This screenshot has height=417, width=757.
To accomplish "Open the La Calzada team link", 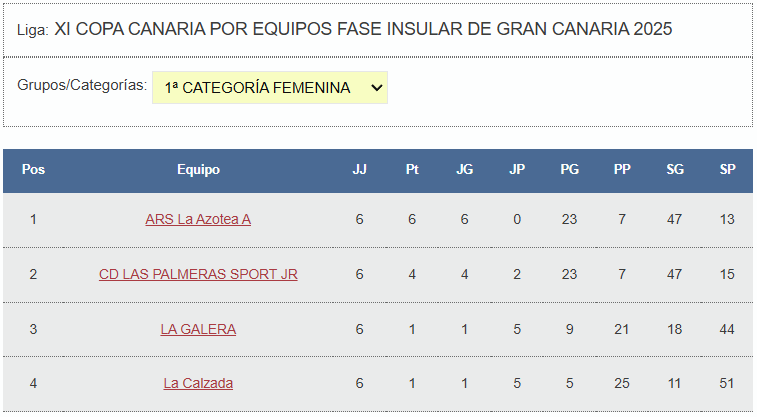I will 198,383.
